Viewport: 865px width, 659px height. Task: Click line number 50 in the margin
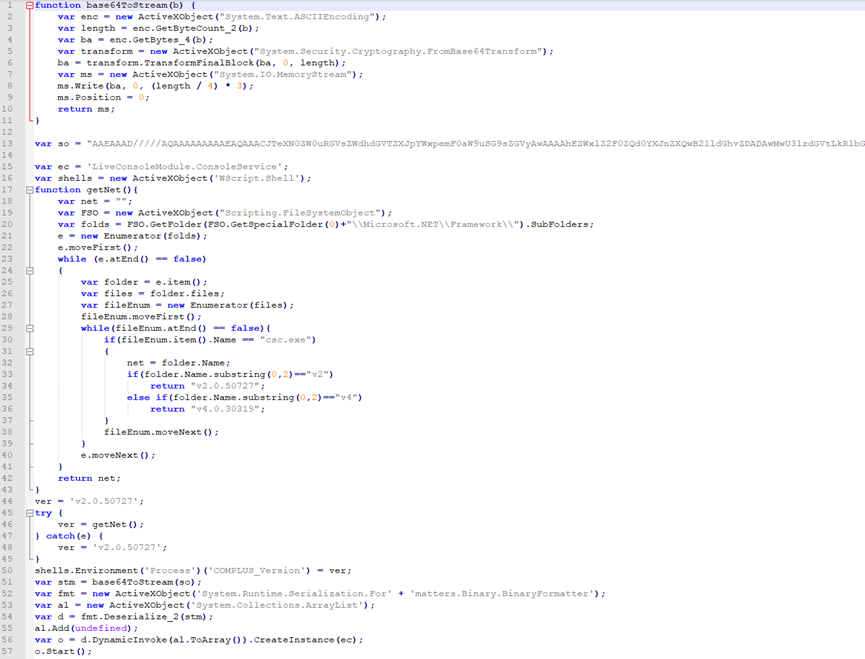pos(7,570)
